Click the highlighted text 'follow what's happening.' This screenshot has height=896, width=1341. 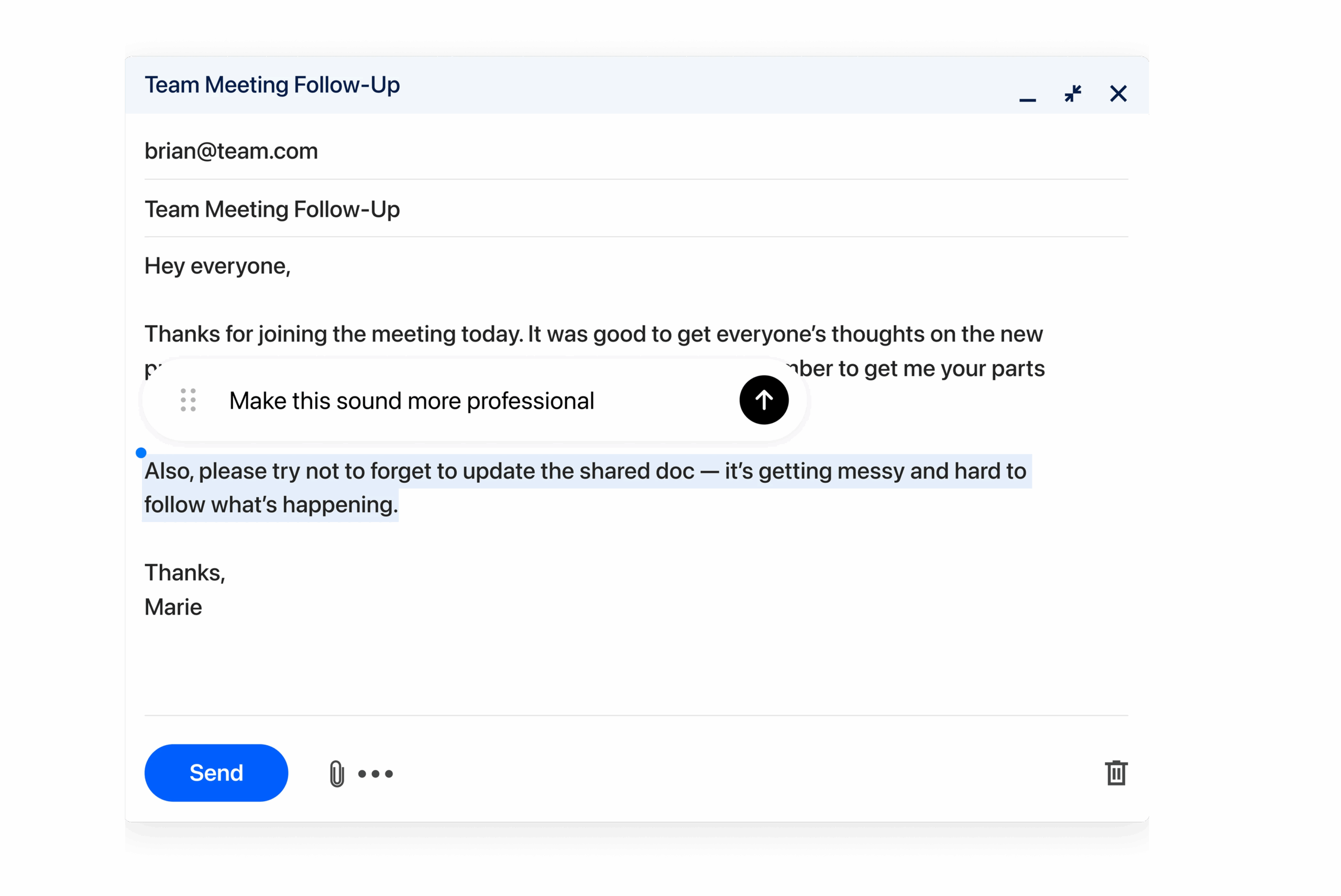pos(271,505)
